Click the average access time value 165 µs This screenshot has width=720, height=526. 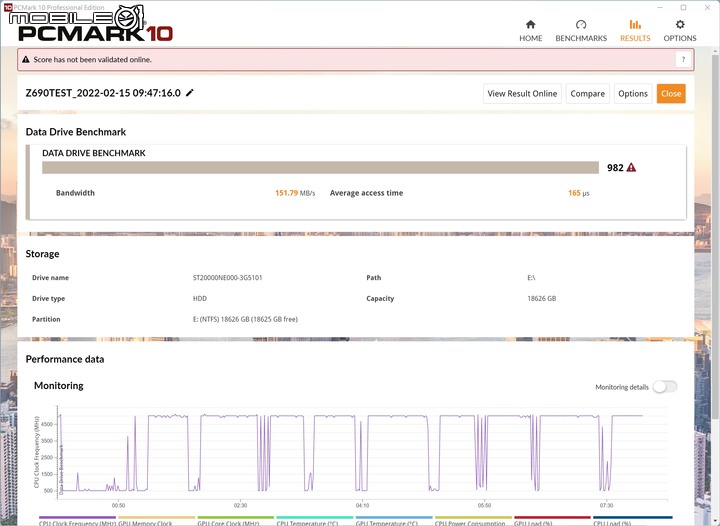point(579,193)
